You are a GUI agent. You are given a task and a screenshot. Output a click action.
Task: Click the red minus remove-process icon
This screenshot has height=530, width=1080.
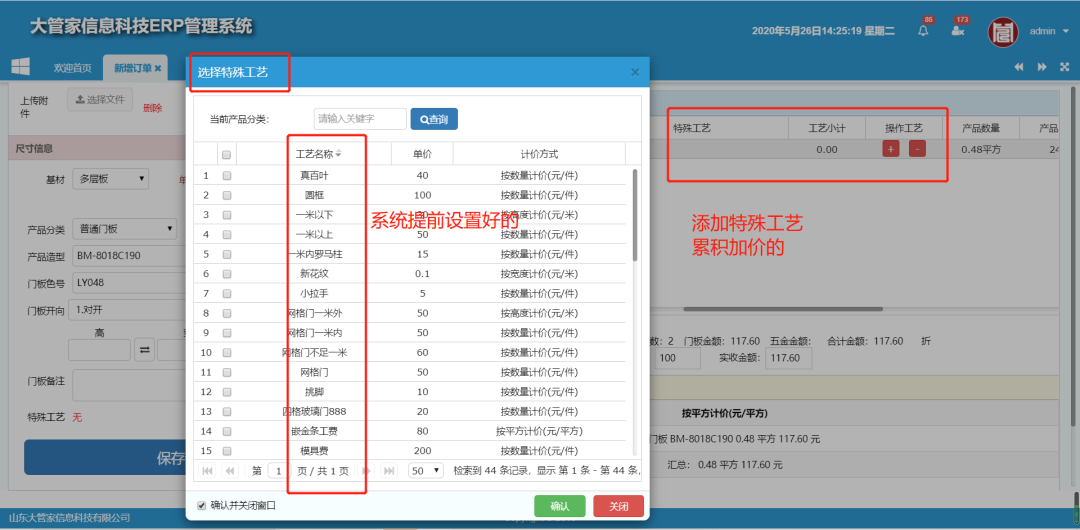[x=917, y=149]
